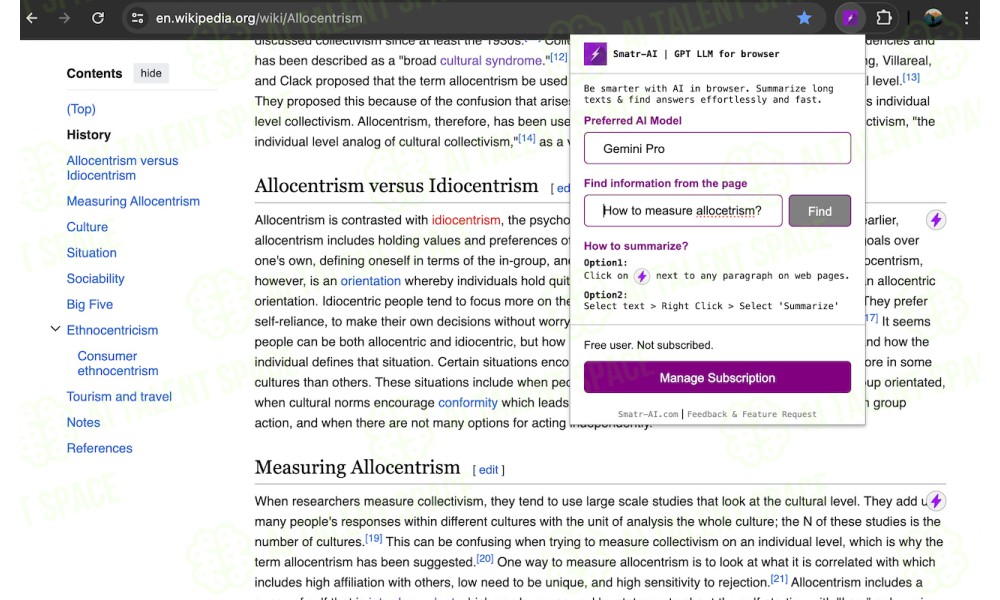Follow the 'cultural syndrome' article link

[491, 61]
